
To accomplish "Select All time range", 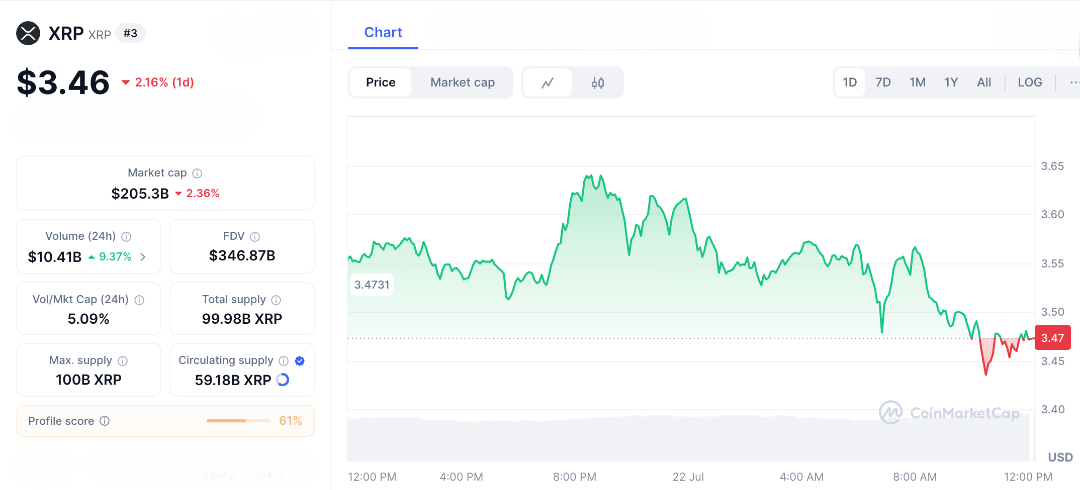I will [984, 82].
